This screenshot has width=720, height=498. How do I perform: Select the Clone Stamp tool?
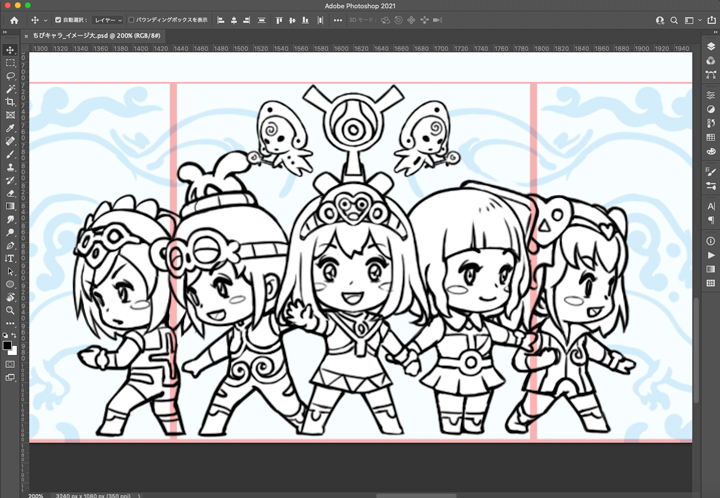[10, 167]
